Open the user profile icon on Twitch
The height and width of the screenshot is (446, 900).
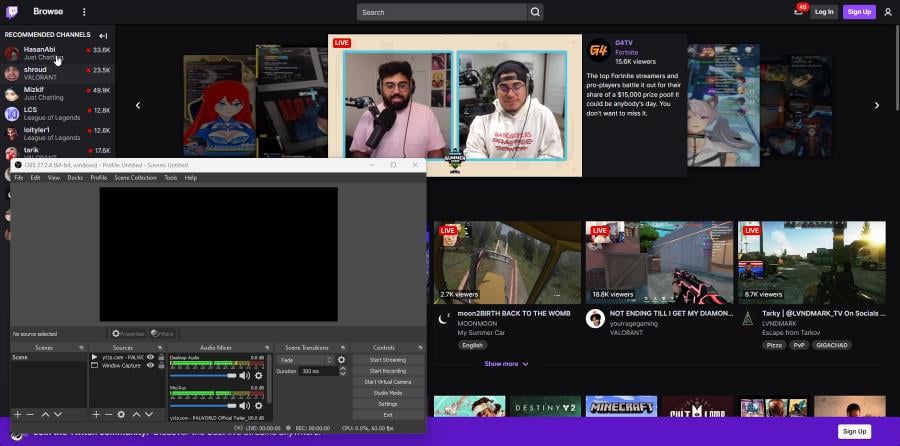(887, 12)
